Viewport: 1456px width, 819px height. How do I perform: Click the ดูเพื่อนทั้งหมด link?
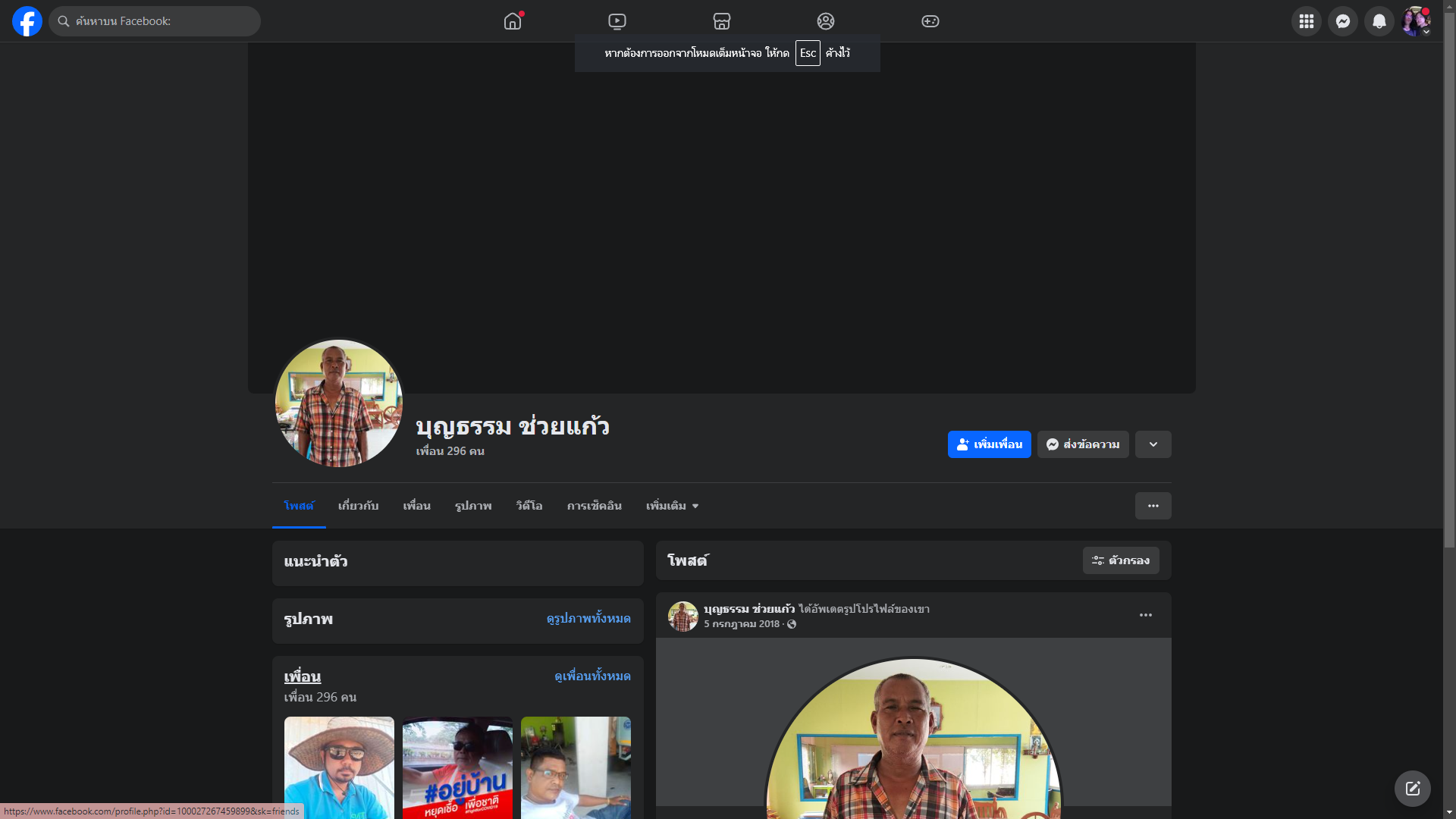click(x=592, y=676)
